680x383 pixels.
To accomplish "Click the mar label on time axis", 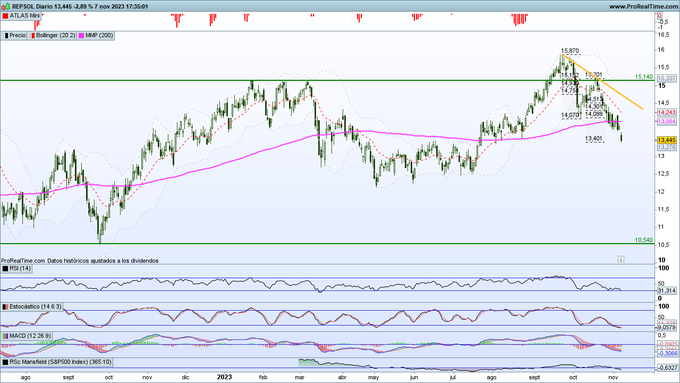I will click(x=300, y=377).
